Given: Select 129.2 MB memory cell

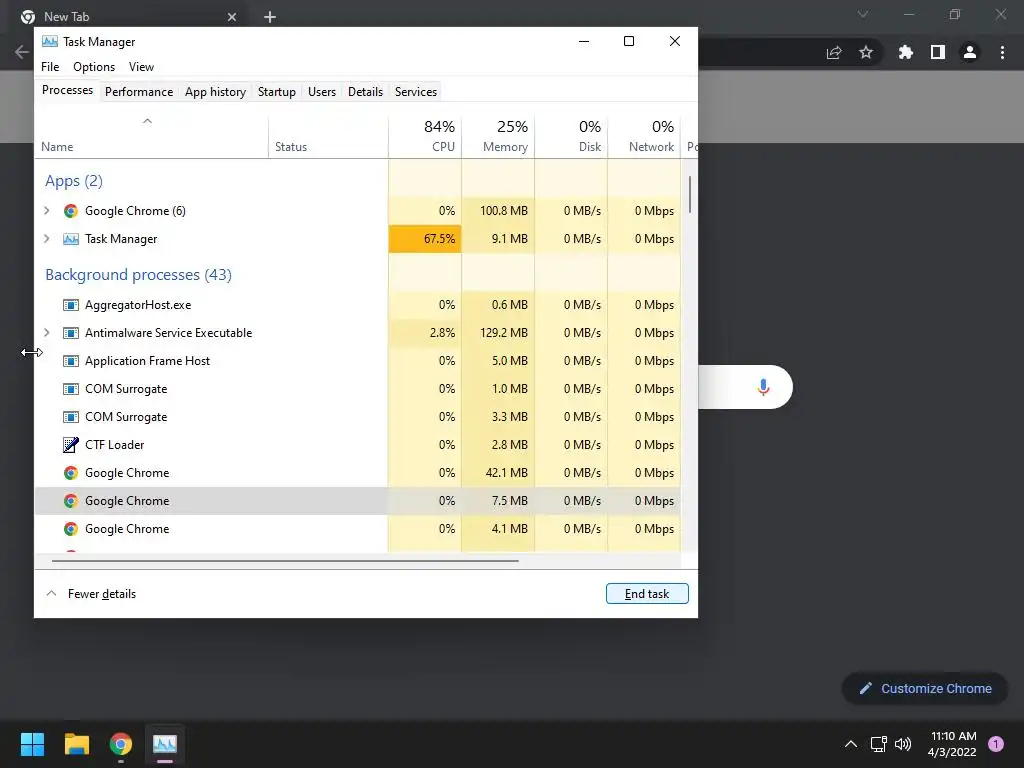Looking at the screenshot, I should (x=498, y=333).
